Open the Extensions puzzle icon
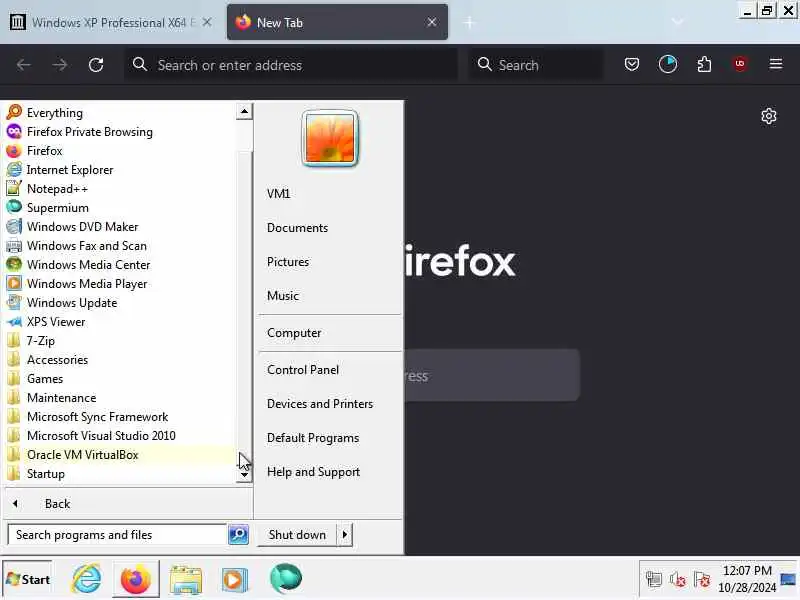The image size is (800, 600). [x=704, y=64]
